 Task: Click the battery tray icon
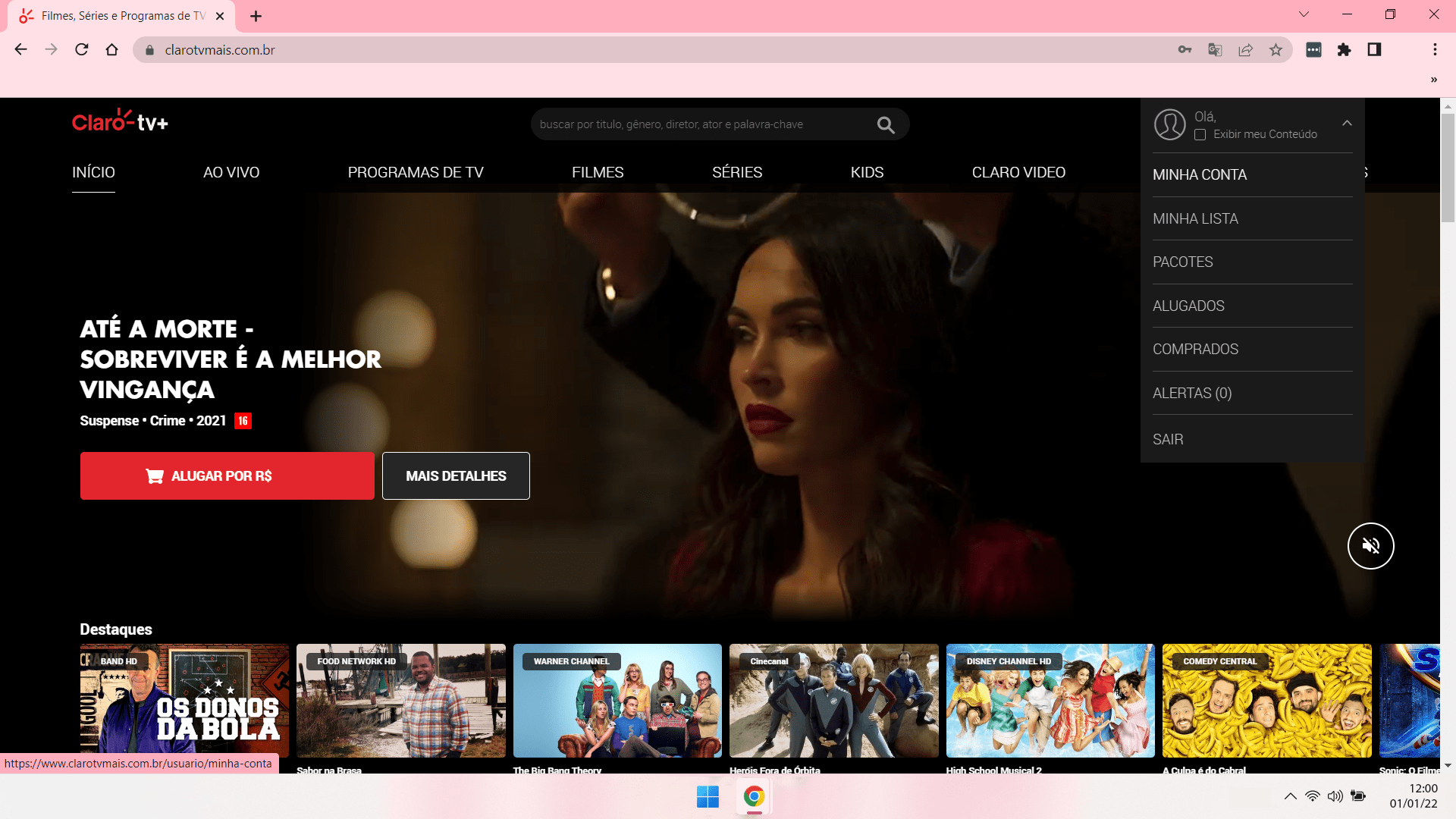pos(1358,796)
